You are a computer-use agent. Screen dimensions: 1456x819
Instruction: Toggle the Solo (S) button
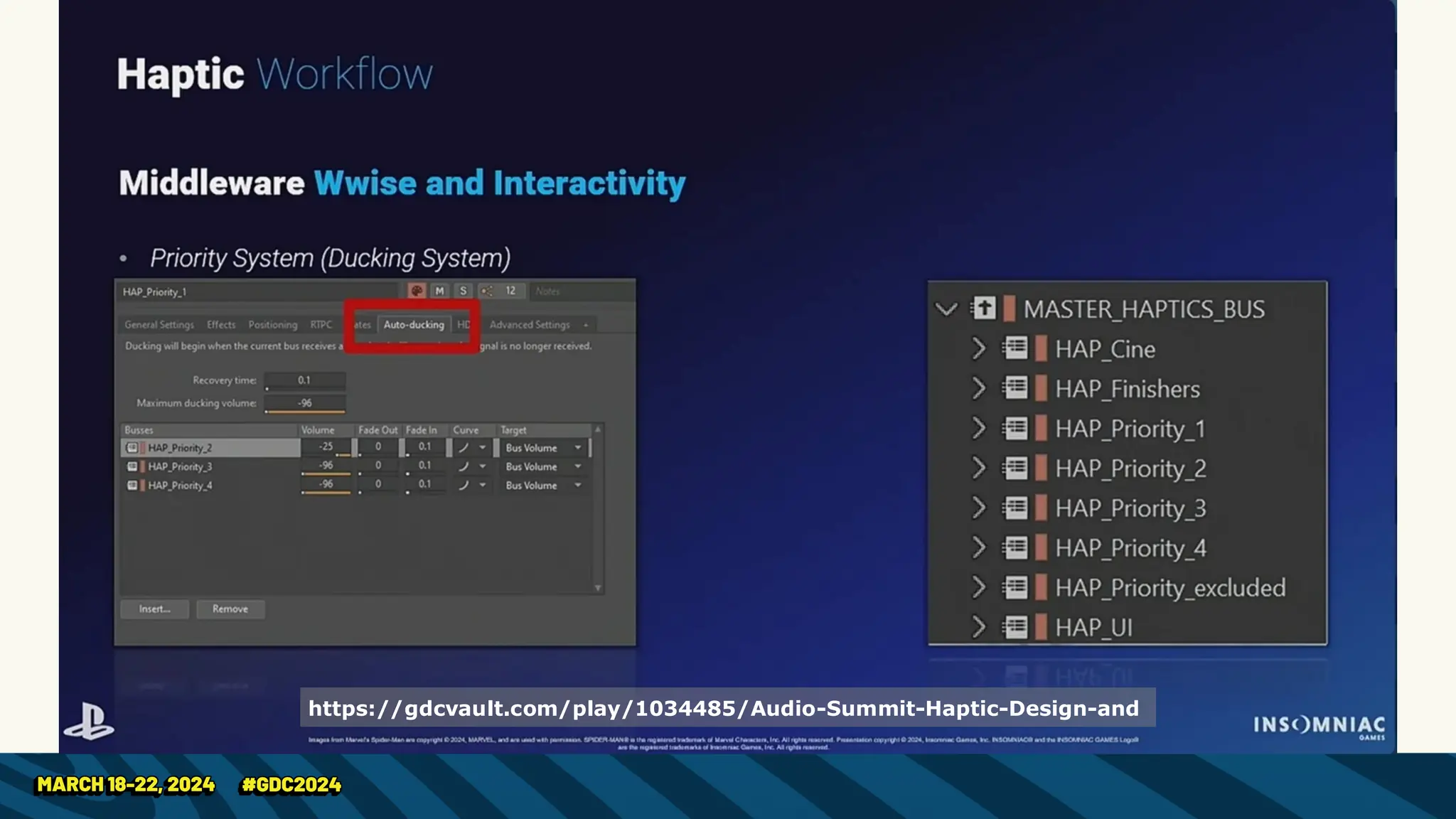[463, 291]
